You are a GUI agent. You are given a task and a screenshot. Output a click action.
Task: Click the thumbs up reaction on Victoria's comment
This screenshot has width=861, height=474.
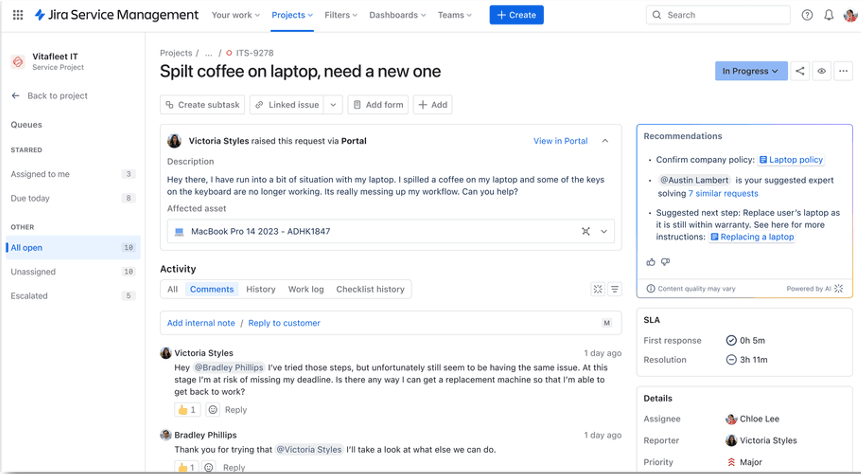point(187,409)
